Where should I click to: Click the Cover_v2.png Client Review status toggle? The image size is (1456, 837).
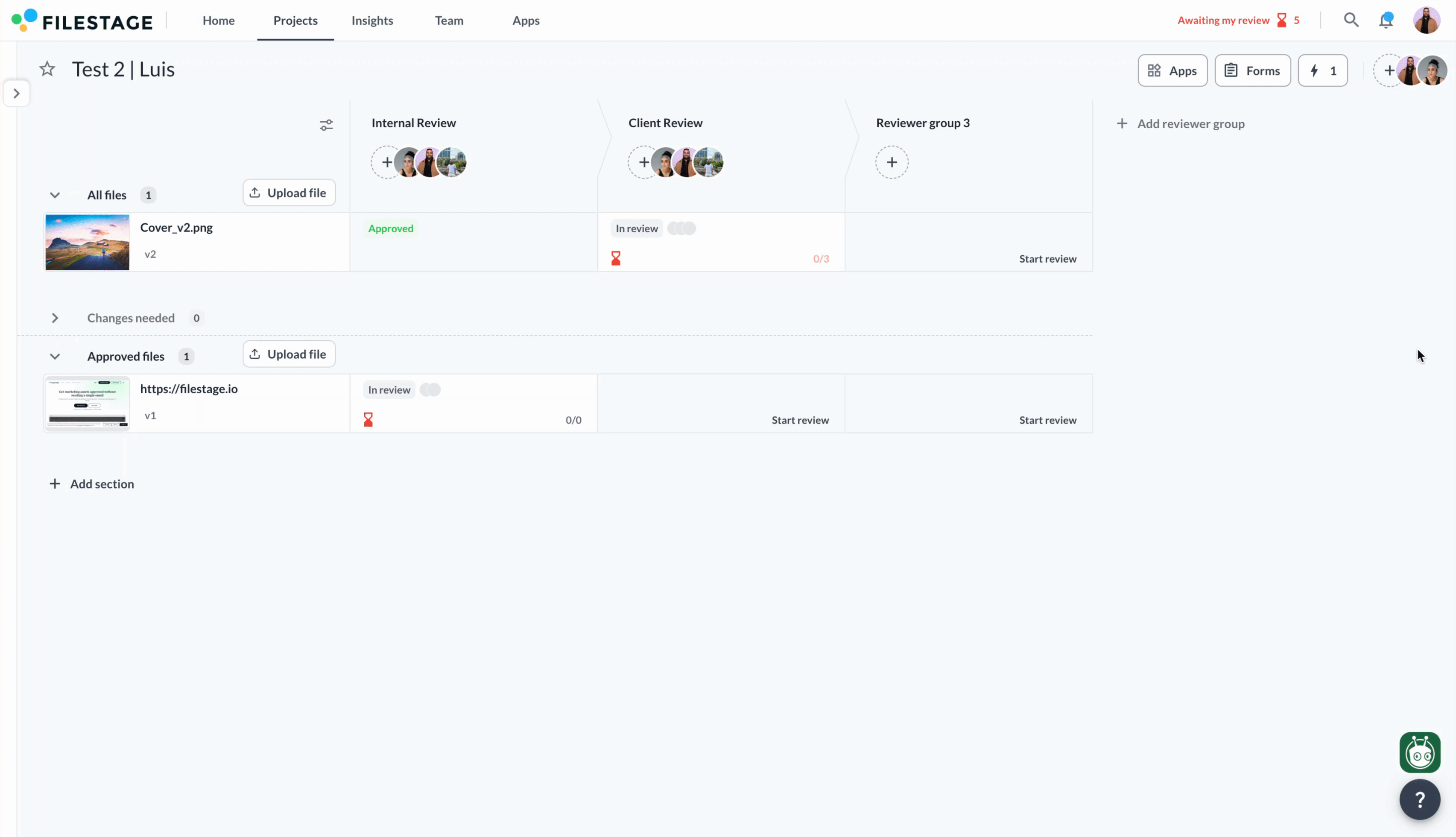tap(681, 229)
